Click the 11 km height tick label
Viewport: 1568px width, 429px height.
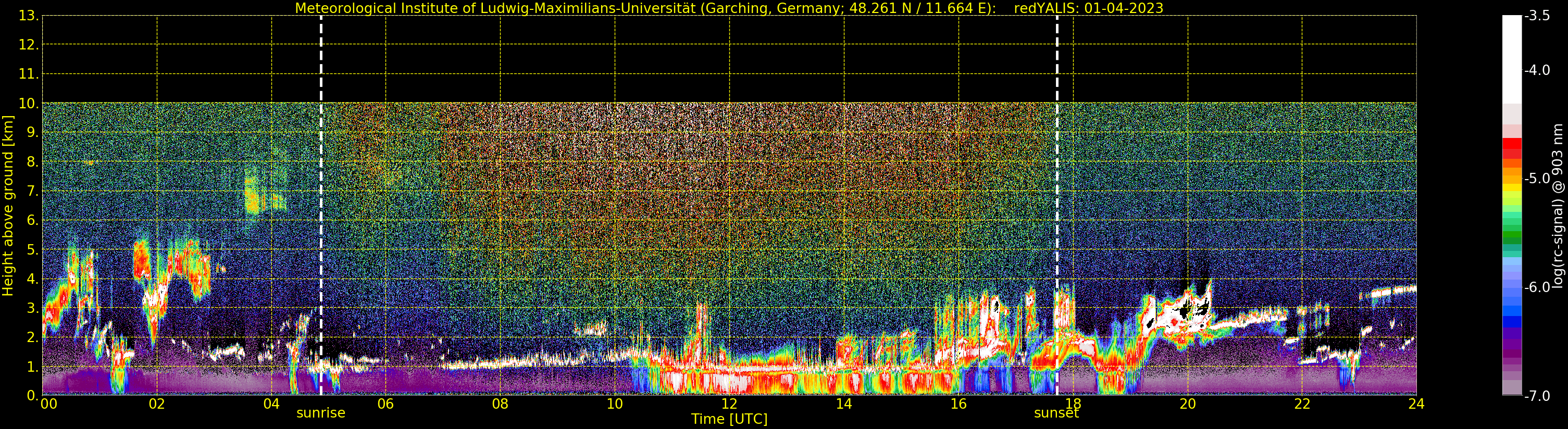(28, 74)
